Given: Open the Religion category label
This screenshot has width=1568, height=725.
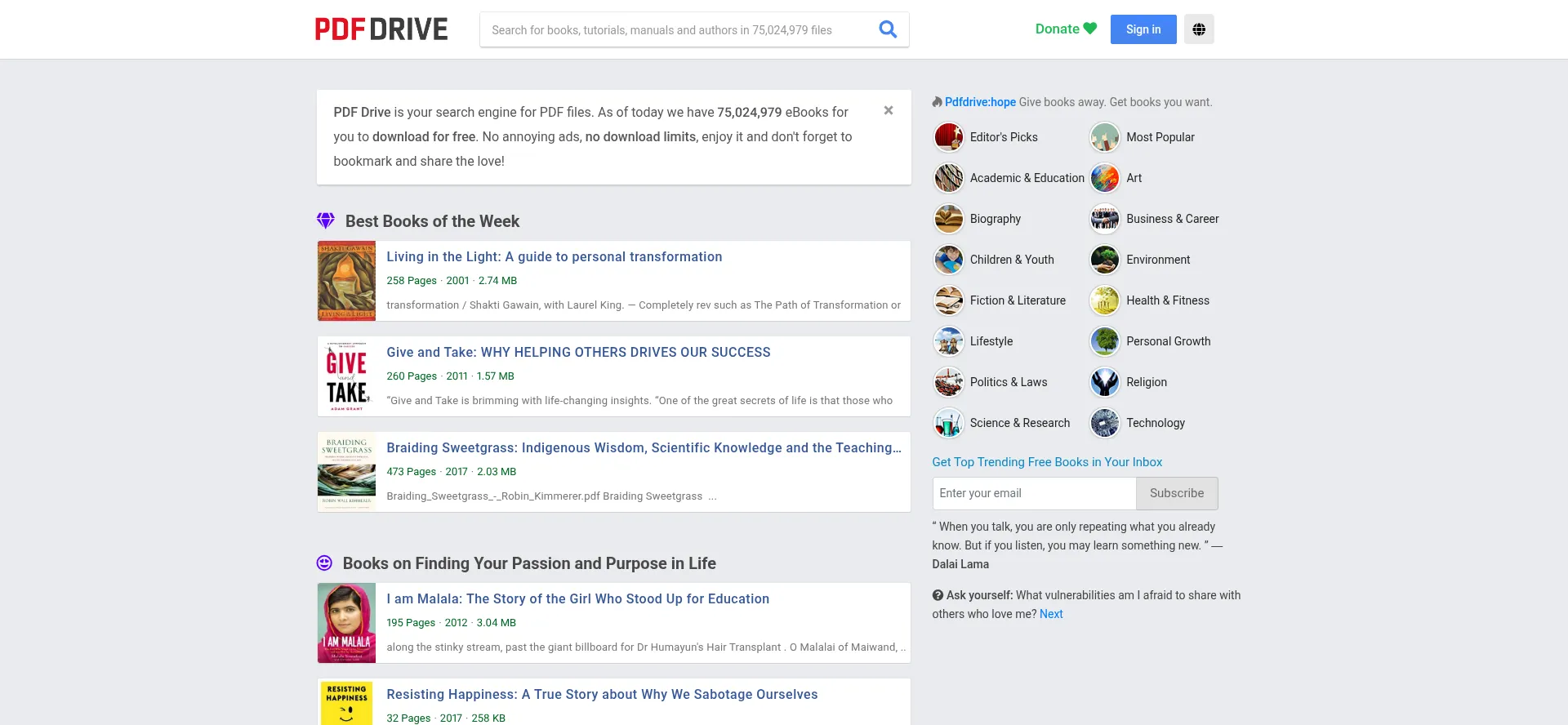Looking at the screenshot, I should 1147,382.
